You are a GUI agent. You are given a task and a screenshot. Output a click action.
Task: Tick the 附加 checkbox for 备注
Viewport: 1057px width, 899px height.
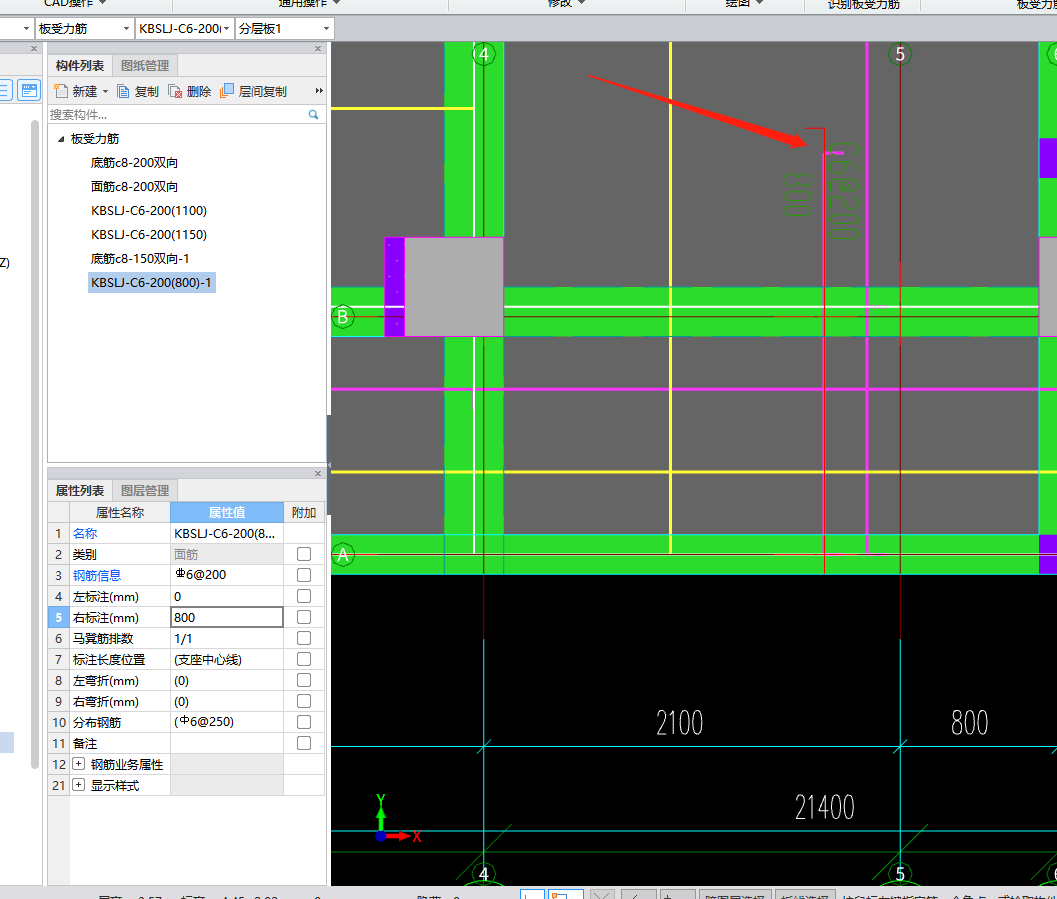click(304, 743)
